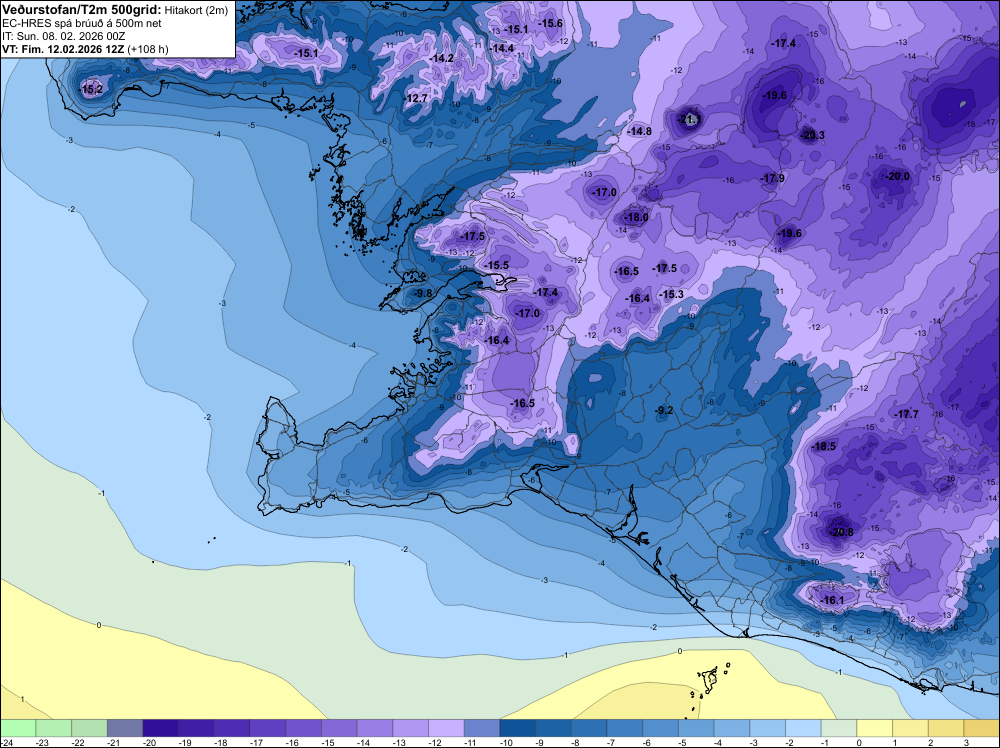Pick the legend swatch labeled -10
The image size is (1000, 748).
click(518, 728)
